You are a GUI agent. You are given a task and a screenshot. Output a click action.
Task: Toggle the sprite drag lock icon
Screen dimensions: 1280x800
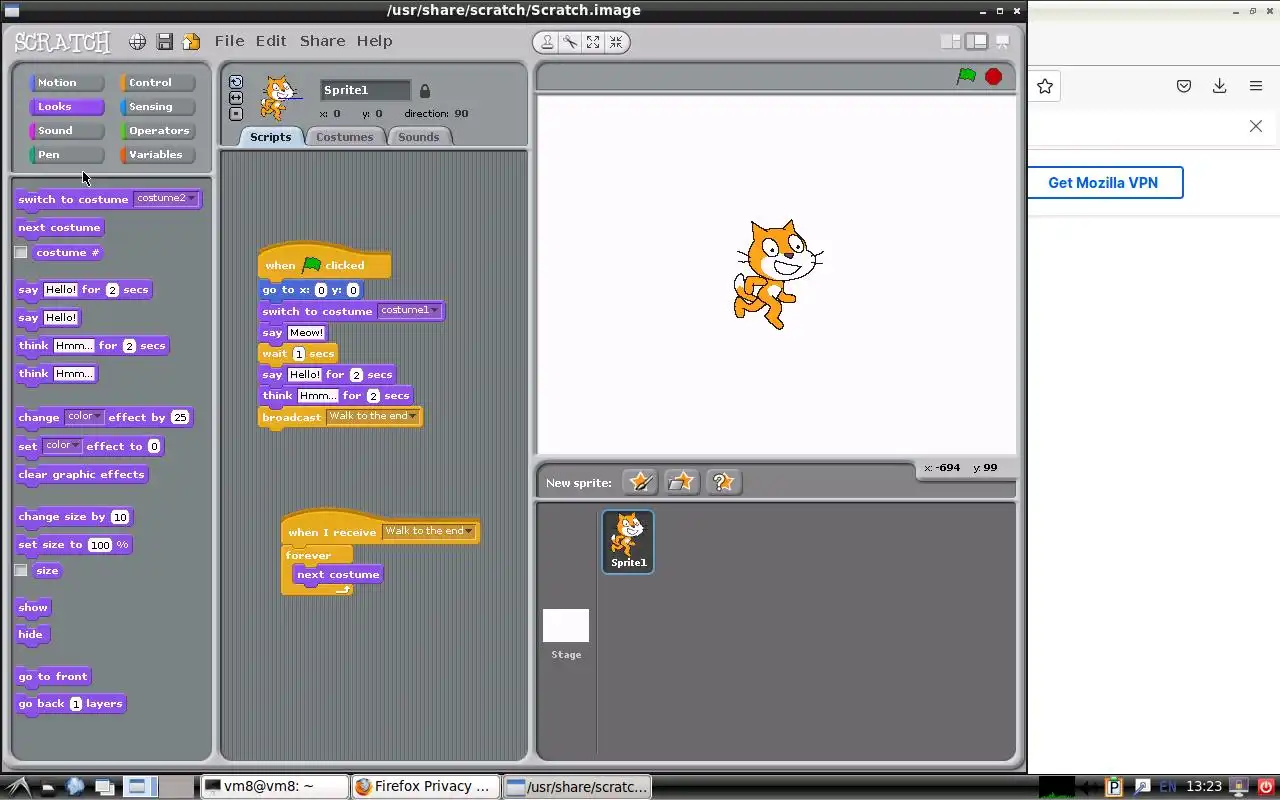[x=424, y=90]
